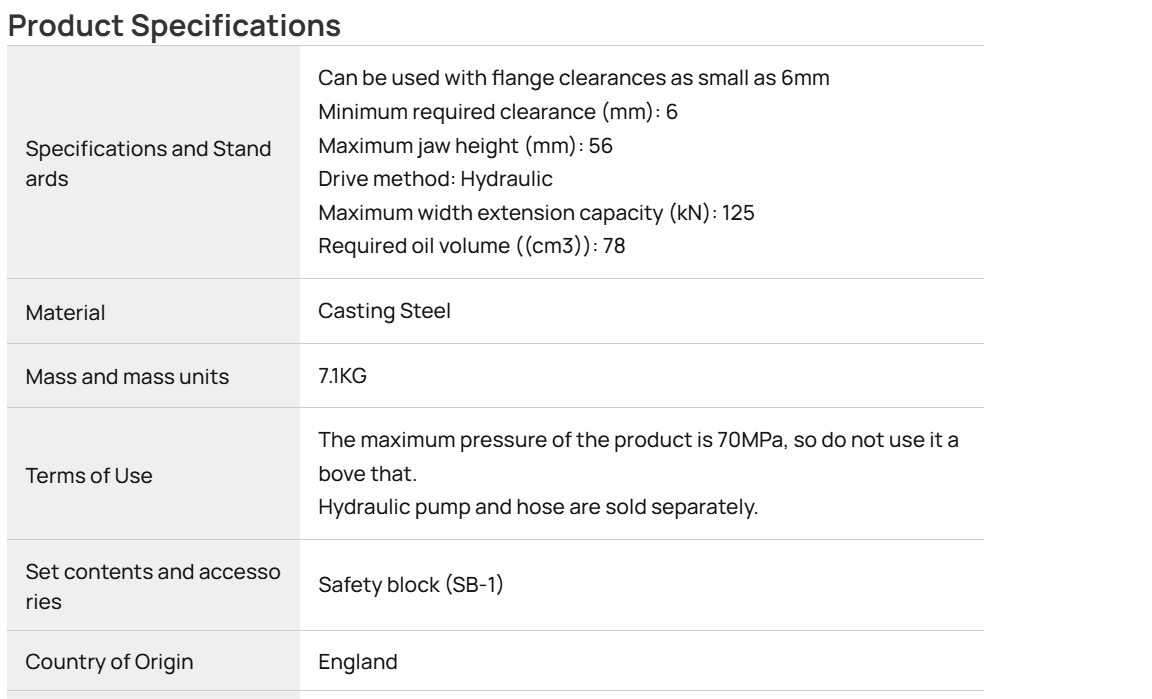The width and height of the screenshot is (1152, 699).
Task: Click the hydraulic pump and hose sold separately line
Action: (538, 507)
